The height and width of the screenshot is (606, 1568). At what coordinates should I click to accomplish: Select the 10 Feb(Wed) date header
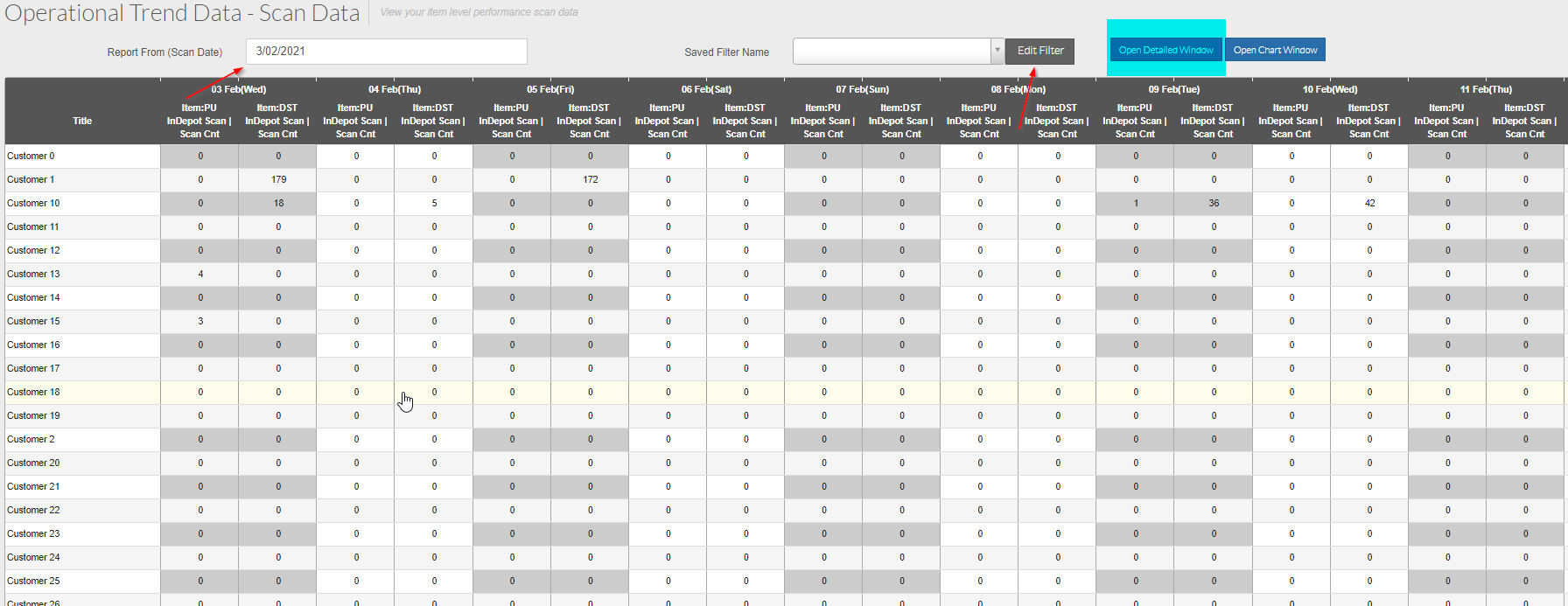coord(1330,89)
